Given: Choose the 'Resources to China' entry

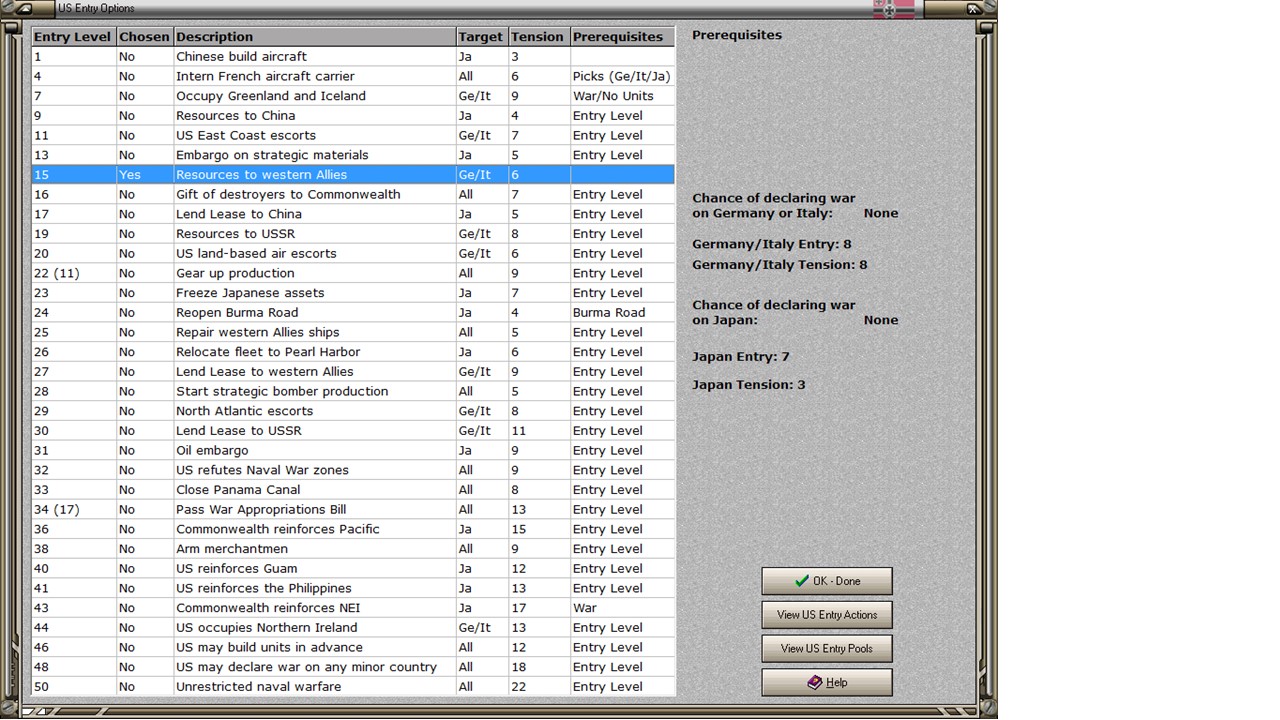Looking at the screenshot, I should [353, 116].
